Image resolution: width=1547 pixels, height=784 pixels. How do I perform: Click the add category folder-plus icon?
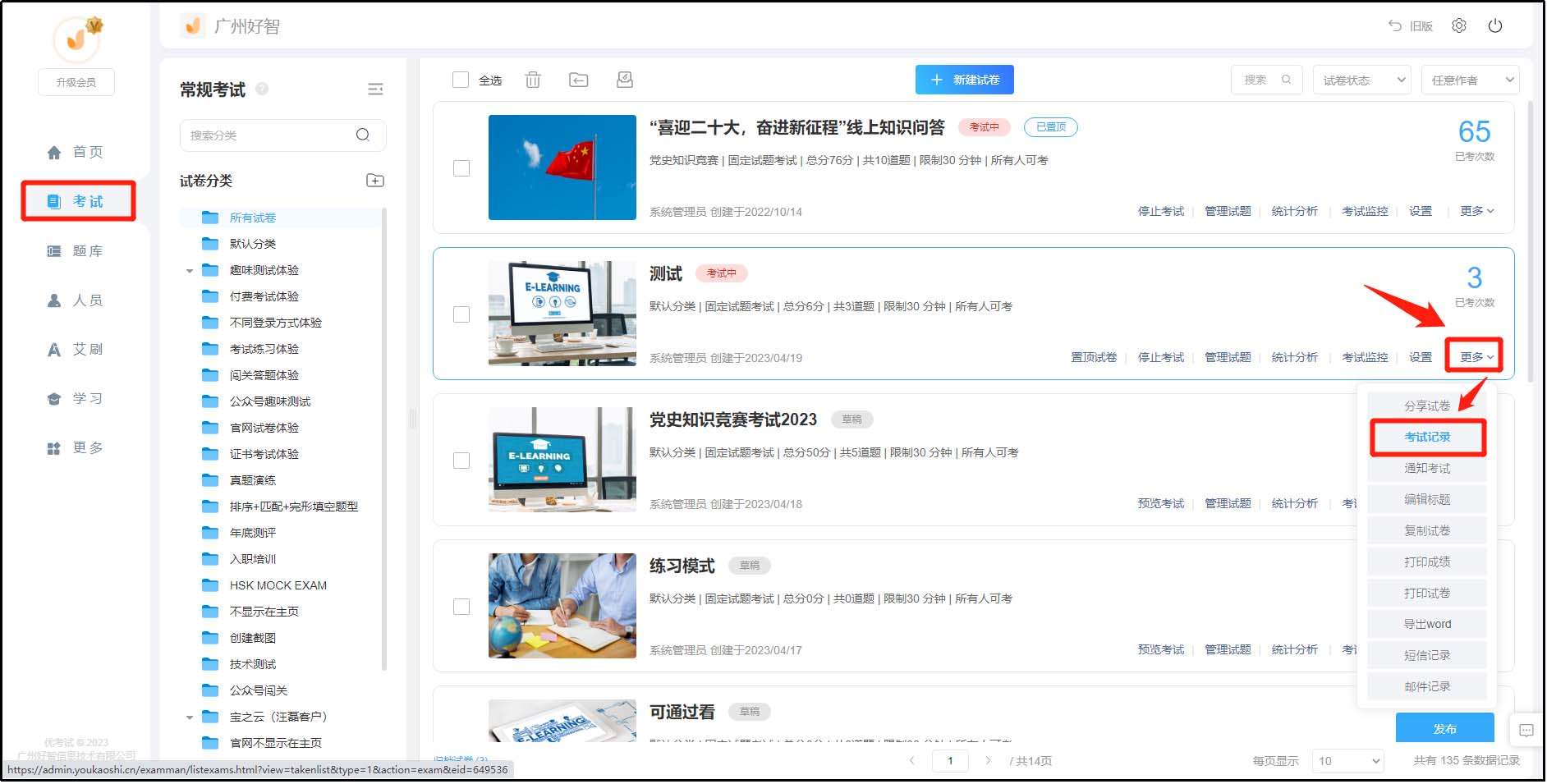(x=374, y=181)
